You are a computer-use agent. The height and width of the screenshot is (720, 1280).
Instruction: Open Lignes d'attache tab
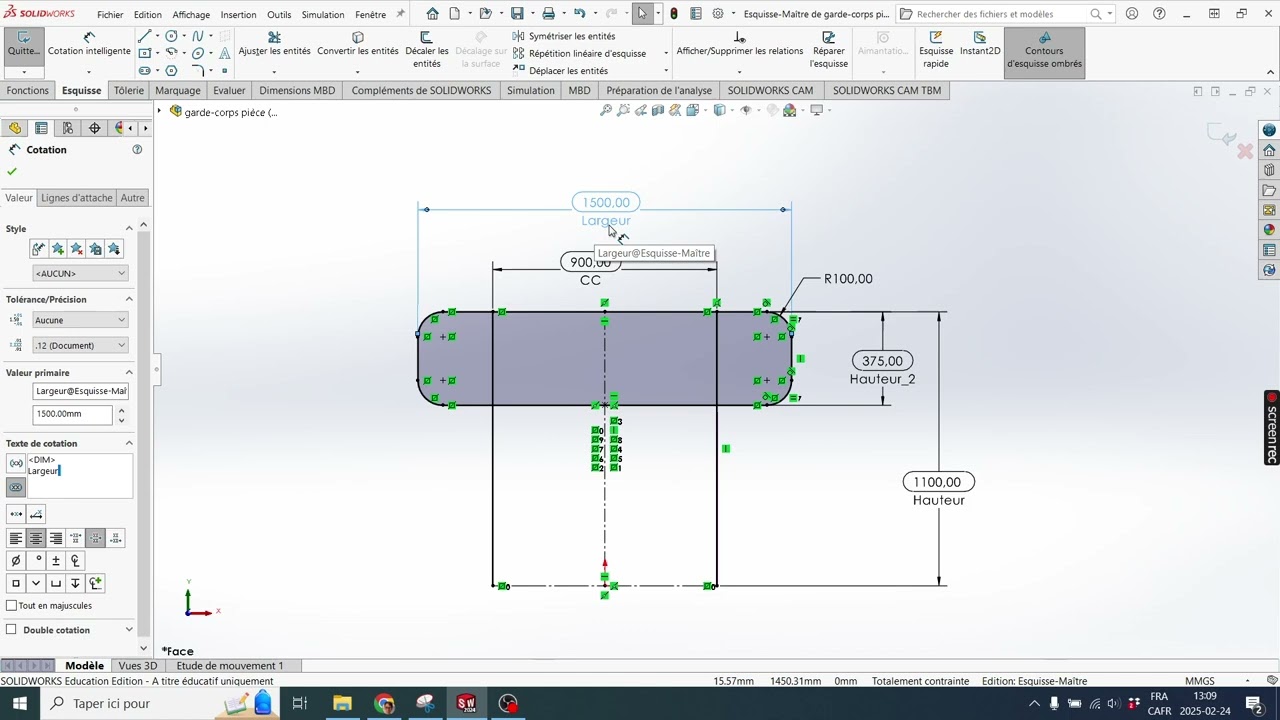click(77, 198)
